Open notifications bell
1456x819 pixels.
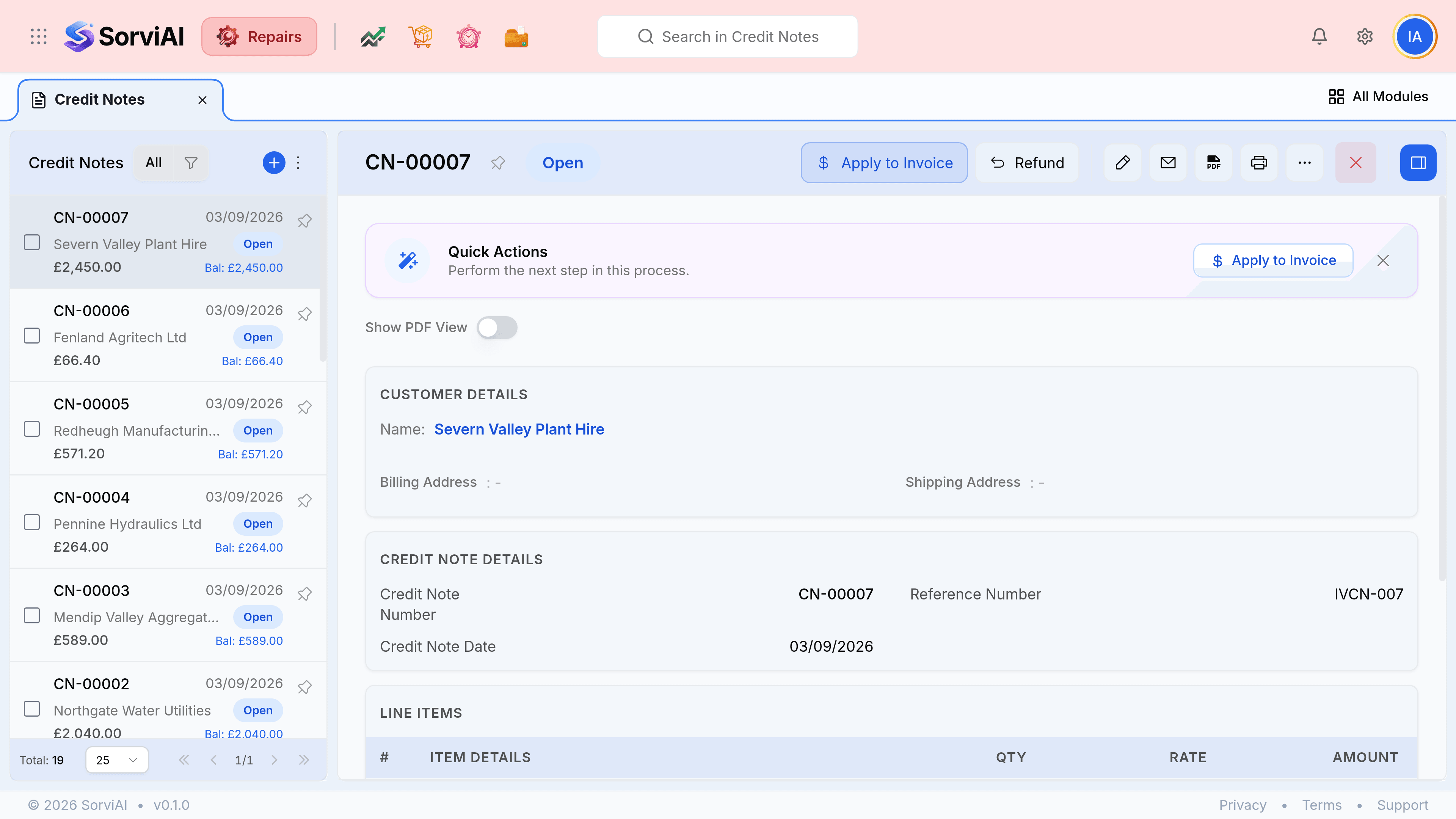1319,37
